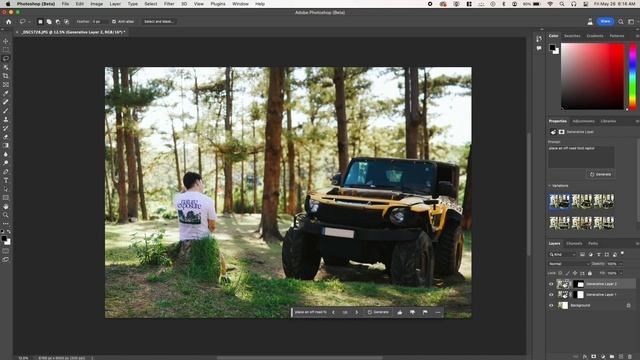Report the result with the flag icon
This screenshot has height=360, width=640.
(x=425, y=312)
